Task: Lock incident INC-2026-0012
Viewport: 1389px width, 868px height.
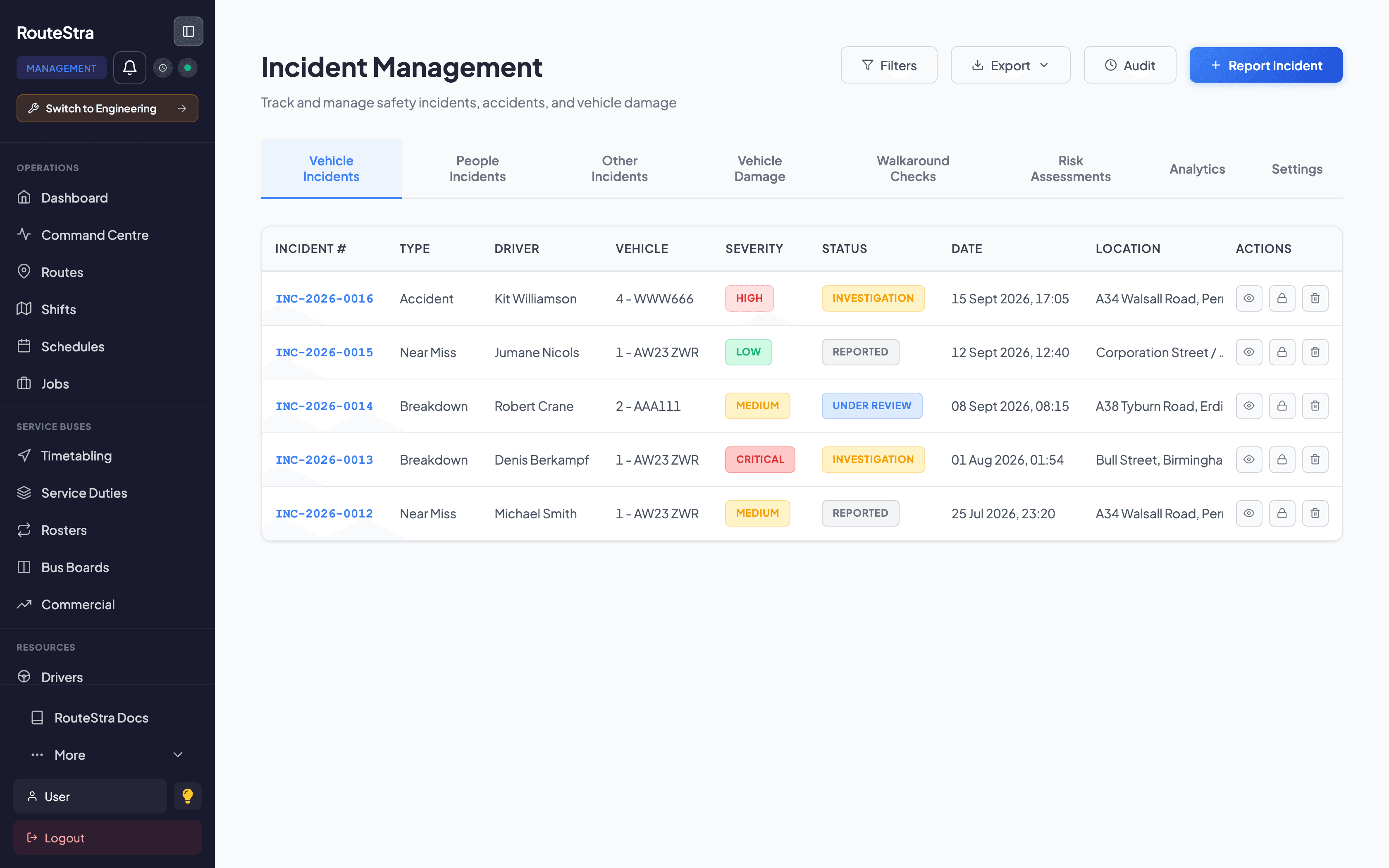Action: point(1282,513)
